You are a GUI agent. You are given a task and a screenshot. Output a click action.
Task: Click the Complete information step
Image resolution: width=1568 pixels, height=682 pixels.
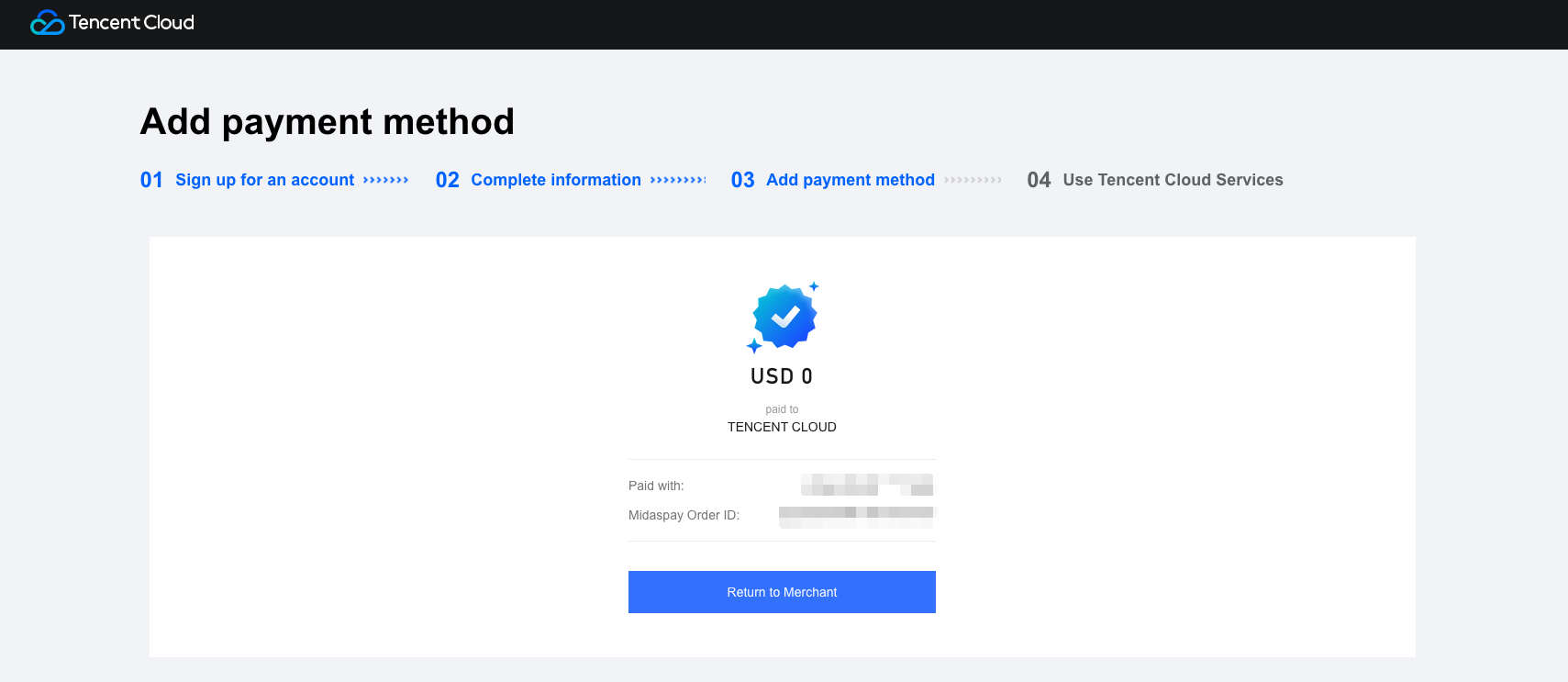[x=555, y=180]
